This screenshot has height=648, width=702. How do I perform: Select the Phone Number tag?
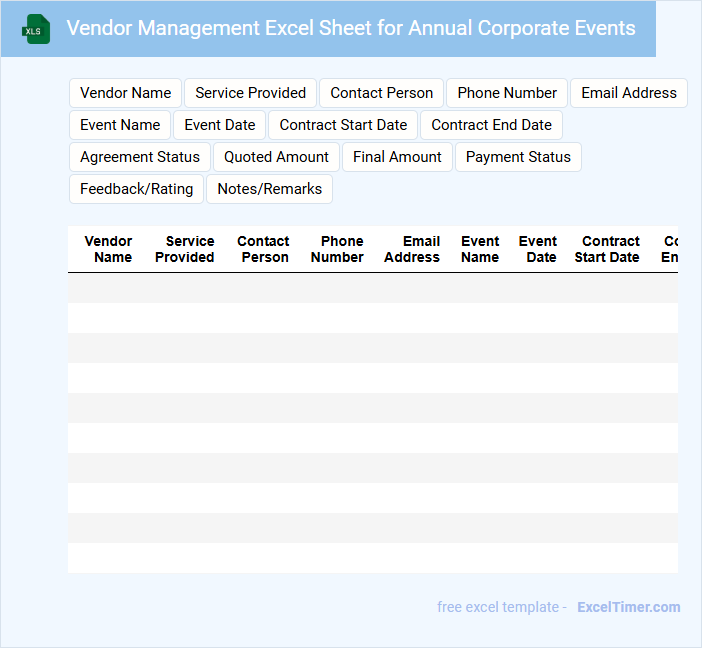click(507, 93)
